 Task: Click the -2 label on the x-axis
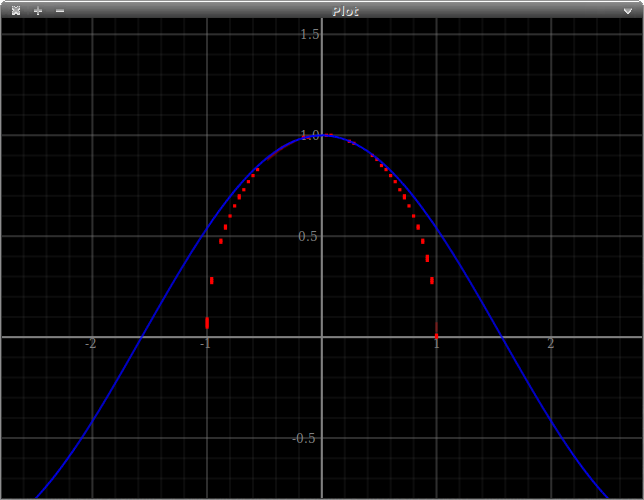point(91,344)
